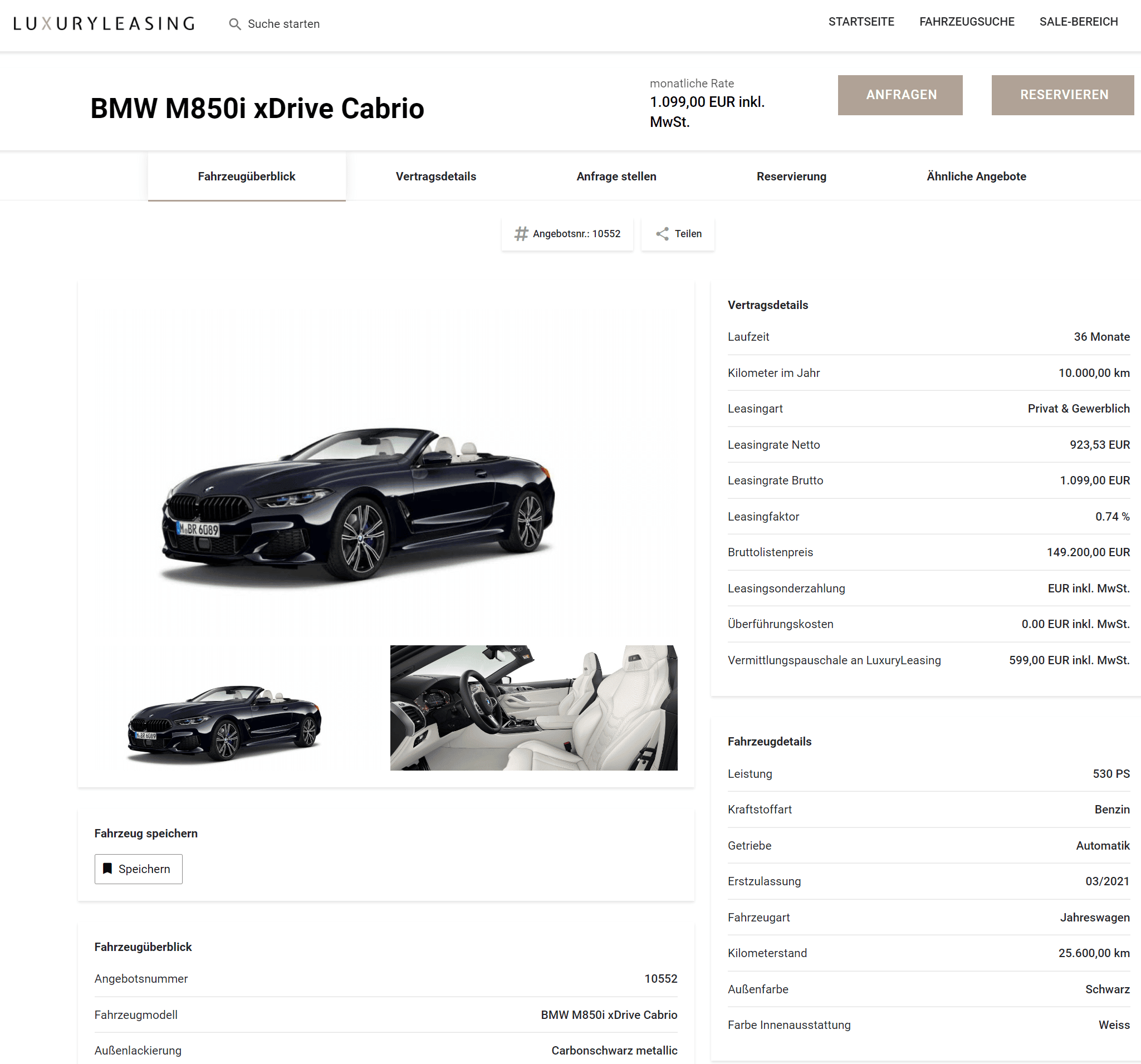Click the ANFRAGEN button
The image size is (1141, 1064).
click(x=900, y=95)
